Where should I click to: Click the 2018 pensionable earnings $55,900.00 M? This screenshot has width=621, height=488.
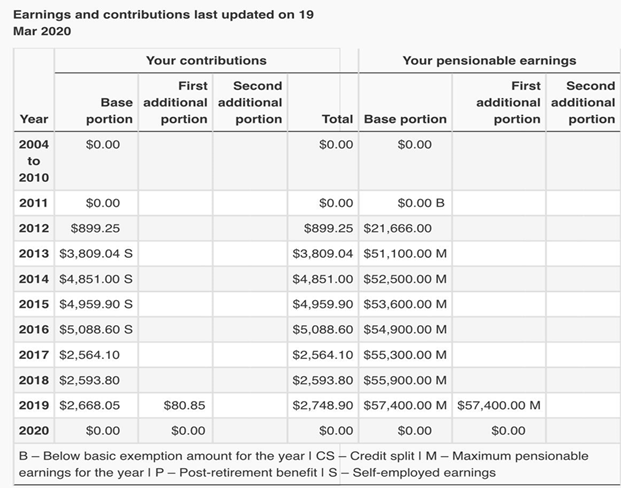coord(405,380)
